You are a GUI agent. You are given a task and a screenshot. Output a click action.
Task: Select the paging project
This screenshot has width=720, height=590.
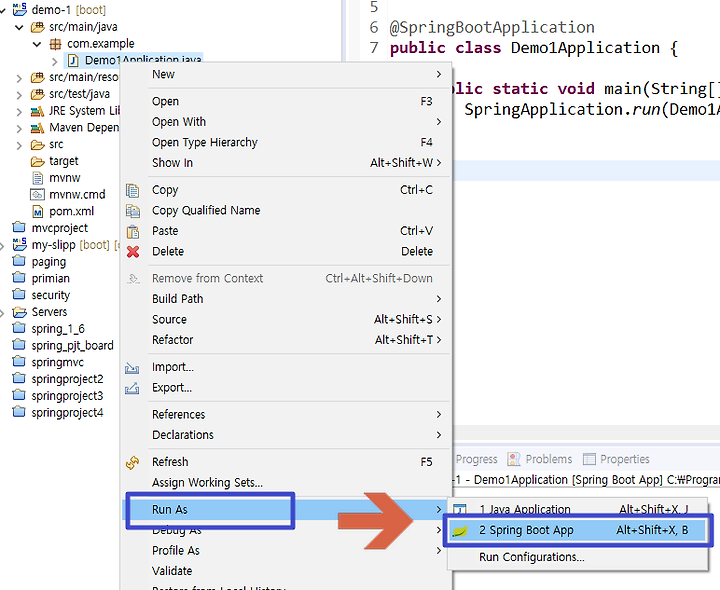(x=48, y=262)
